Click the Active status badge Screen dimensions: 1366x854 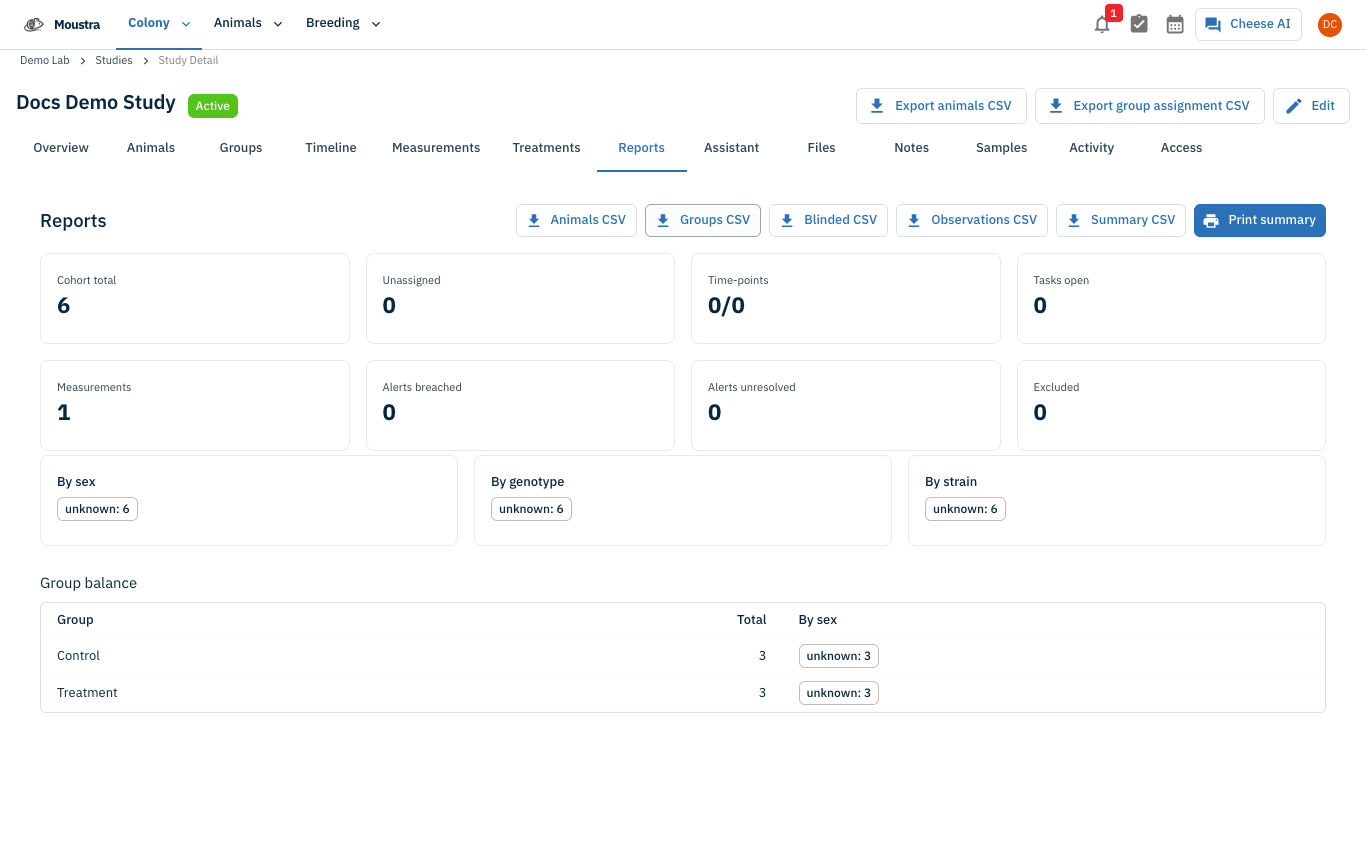click(x=213, y=106)
